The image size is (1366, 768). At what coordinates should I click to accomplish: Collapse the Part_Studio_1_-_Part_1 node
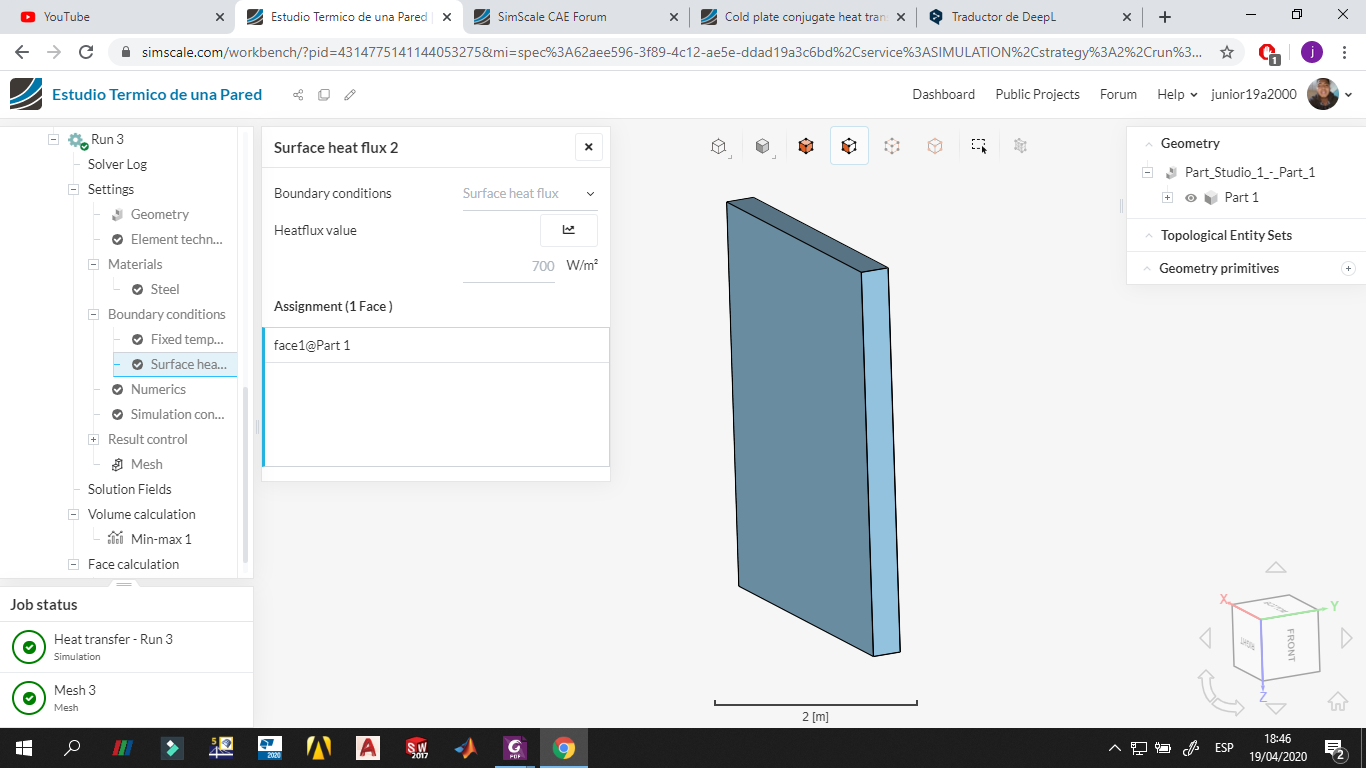tap(1147, 172)
